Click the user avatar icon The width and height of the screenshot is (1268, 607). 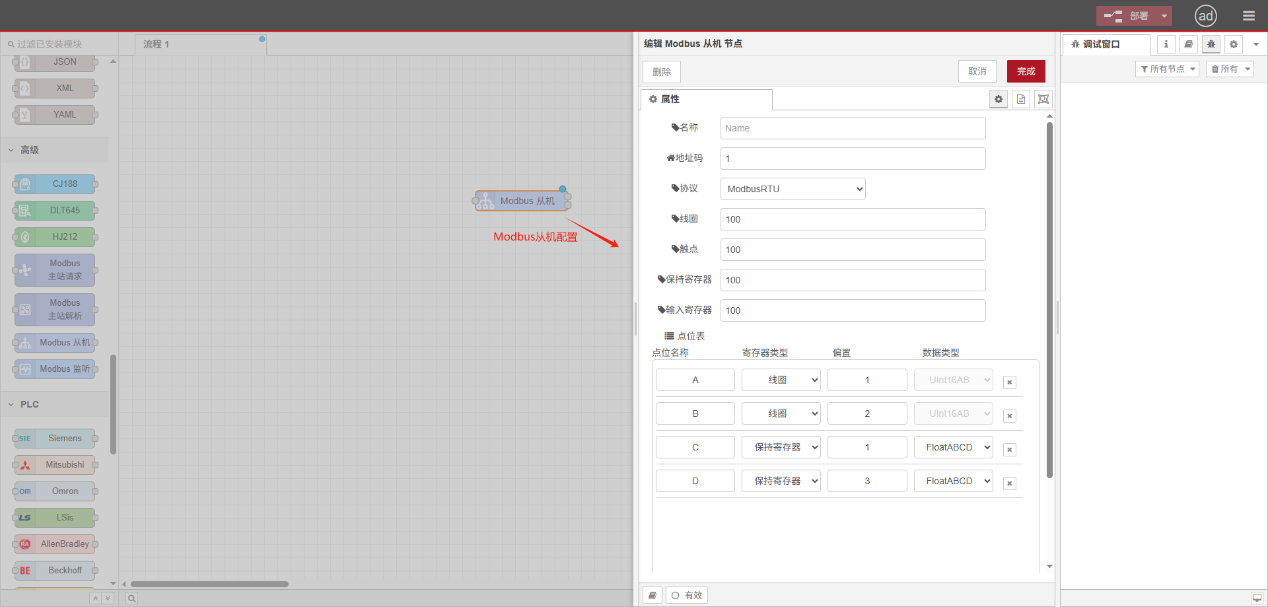coord(1206,15)
